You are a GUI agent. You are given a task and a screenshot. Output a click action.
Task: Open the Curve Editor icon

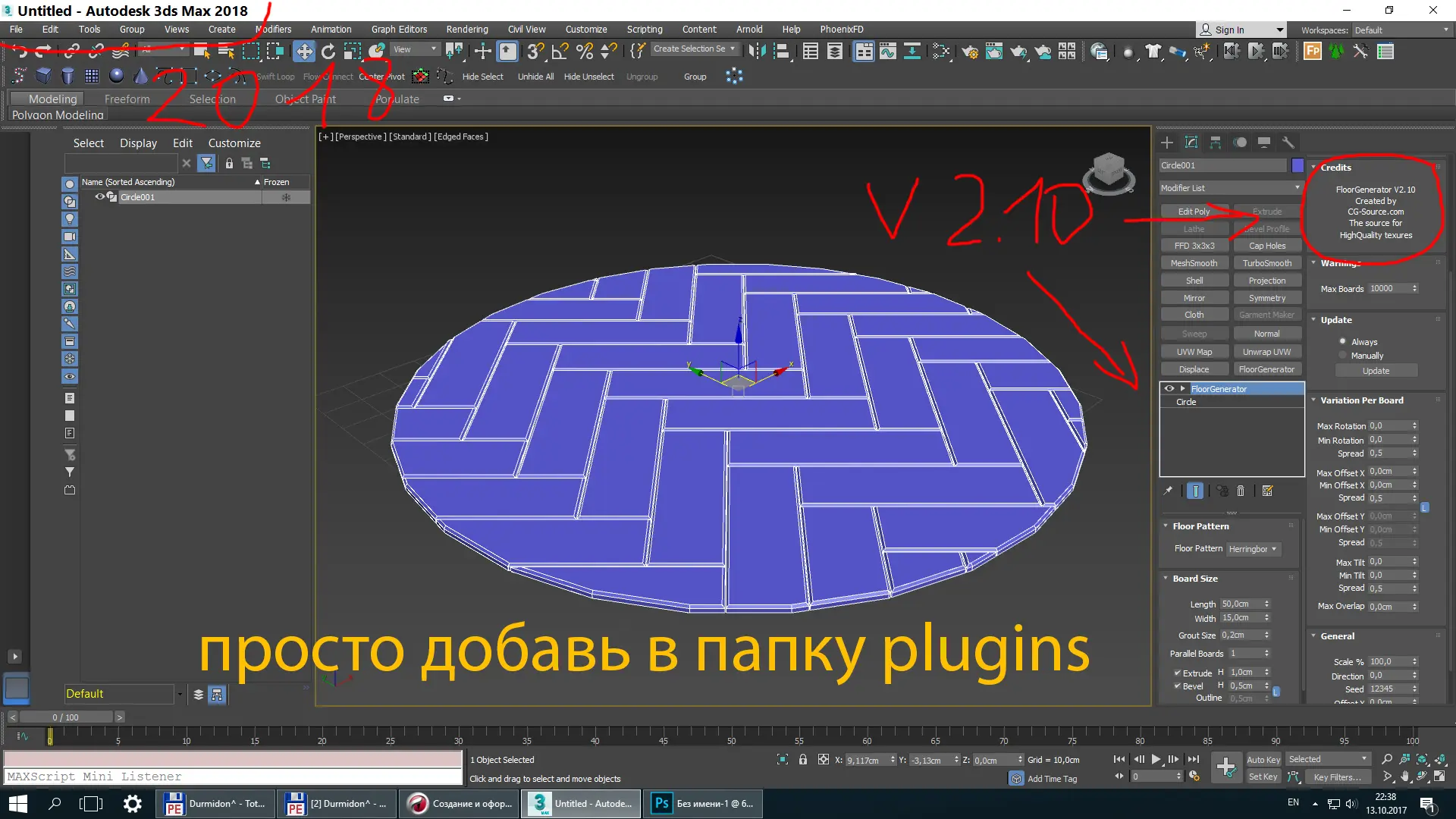click(x=887, y=52)
